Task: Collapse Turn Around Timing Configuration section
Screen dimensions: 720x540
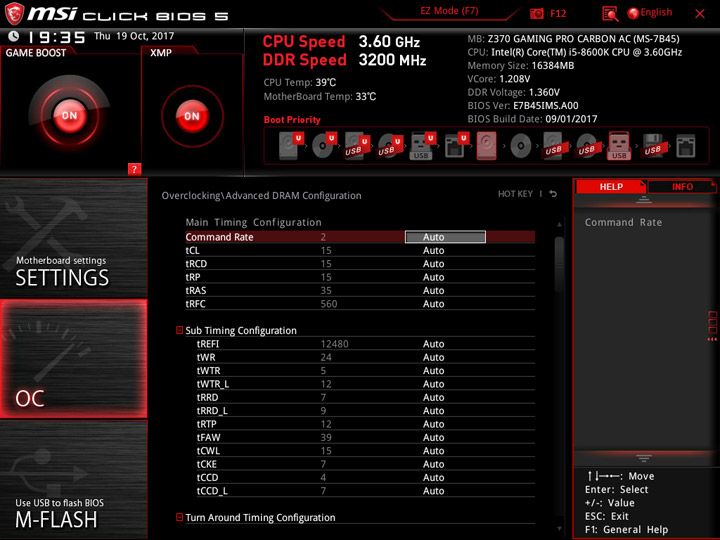Action: pyautogui.click(x=180, y=518)
